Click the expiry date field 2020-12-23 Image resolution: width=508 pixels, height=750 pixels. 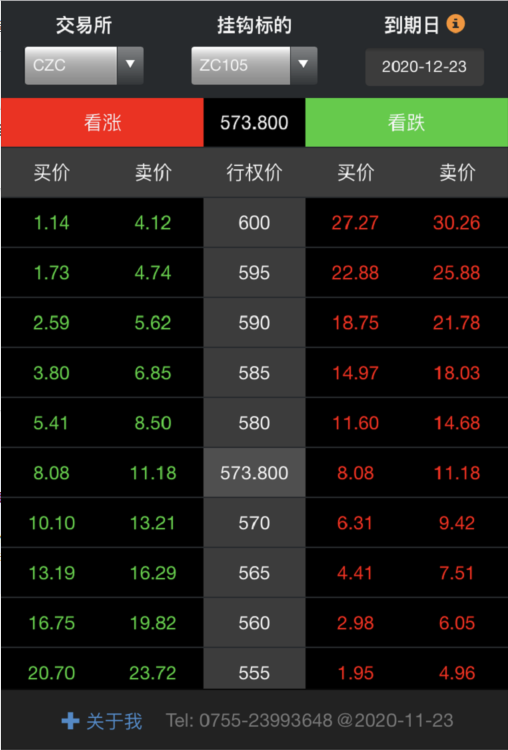(424, 66)
